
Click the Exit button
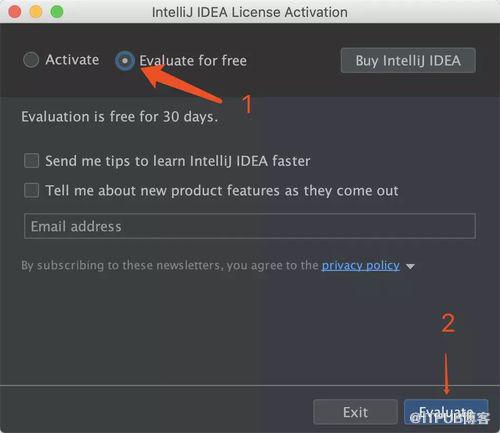click(x=355, y=412)
